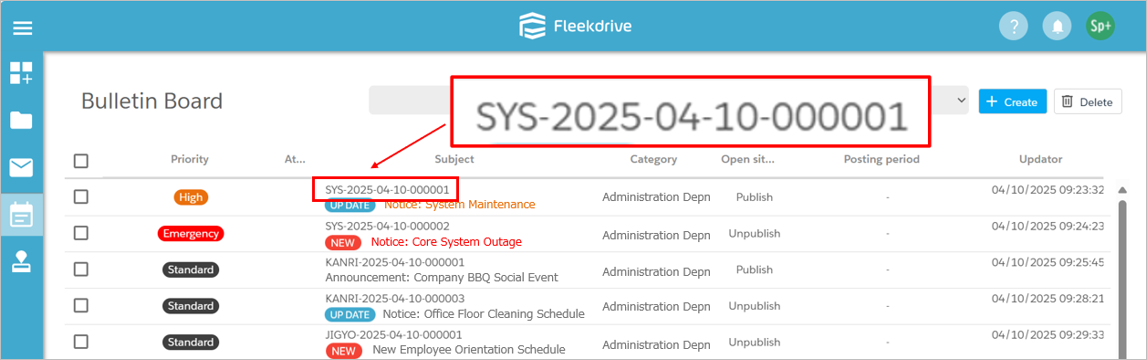
Task: Check the New Employee Orientation row checkbox
Action: point(81,342)
